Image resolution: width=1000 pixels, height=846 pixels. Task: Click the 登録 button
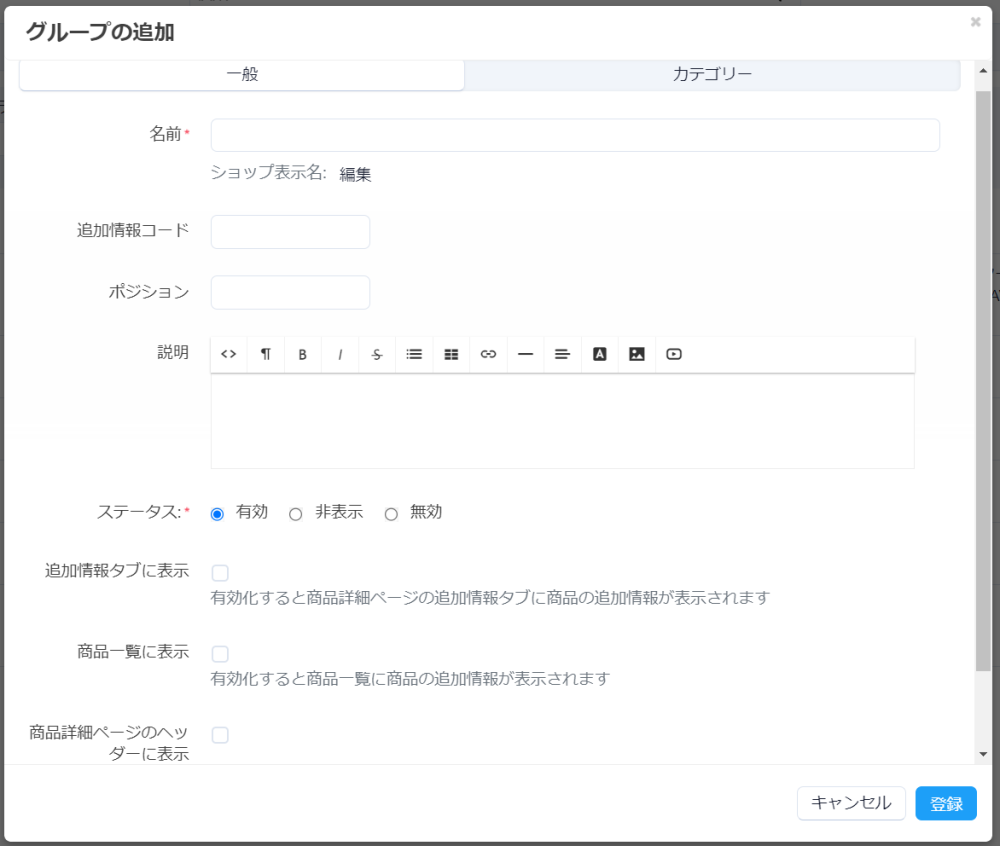946,803
